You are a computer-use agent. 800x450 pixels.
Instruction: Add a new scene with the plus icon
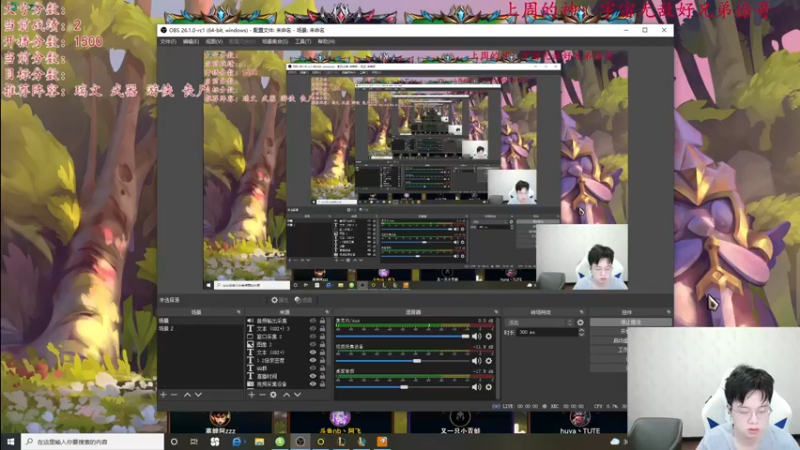point(163,394)
